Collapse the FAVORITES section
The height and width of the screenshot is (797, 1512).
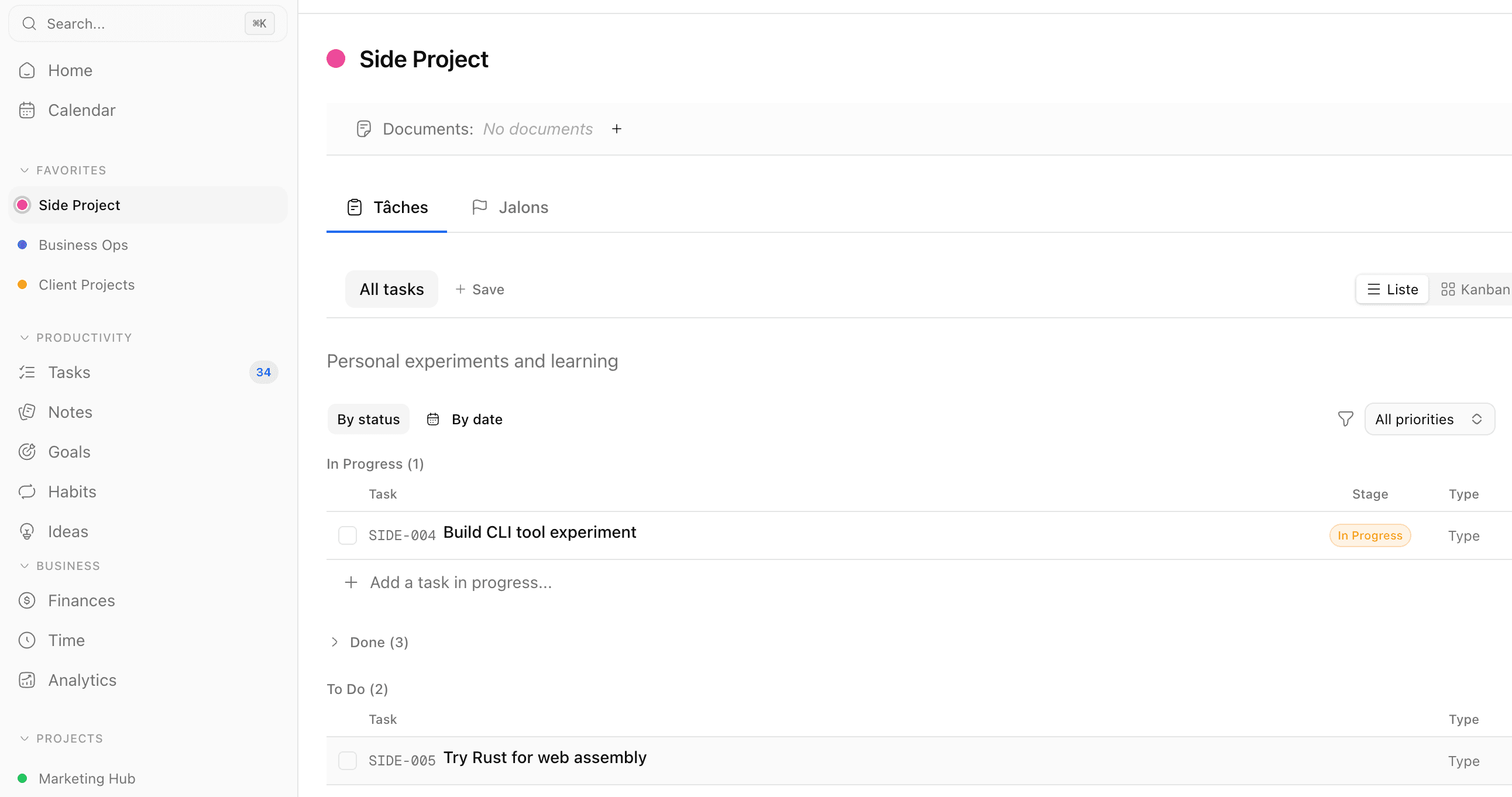point(23,170)
